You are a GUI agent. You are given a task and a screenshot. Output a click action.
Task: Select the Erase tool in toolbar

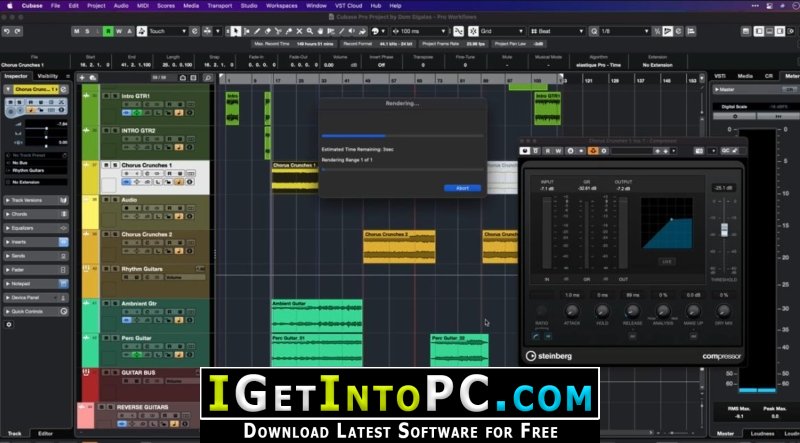(x=268, y=31)
